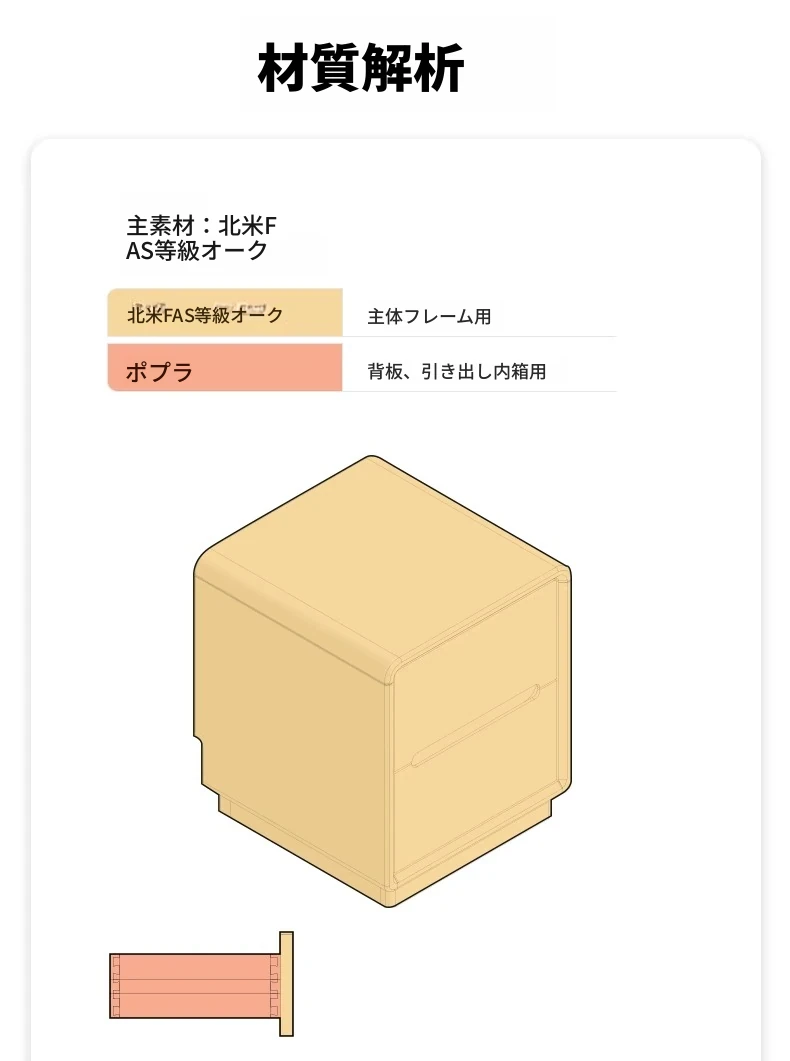Select the 主素材：北米FAS等級オーク title text

pos(201,238)
